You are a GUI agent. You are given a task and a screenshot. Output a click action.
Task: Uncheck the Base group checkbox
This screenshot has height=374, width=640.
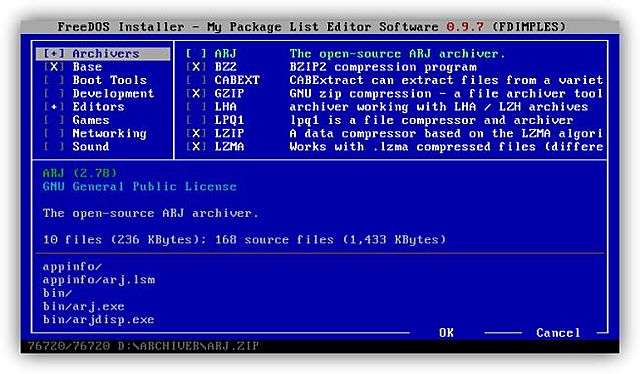pos(54,67)
